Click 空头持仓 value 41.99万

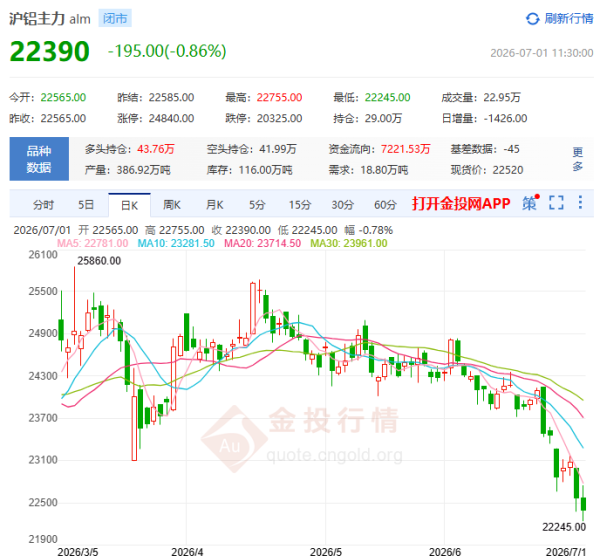278,149
